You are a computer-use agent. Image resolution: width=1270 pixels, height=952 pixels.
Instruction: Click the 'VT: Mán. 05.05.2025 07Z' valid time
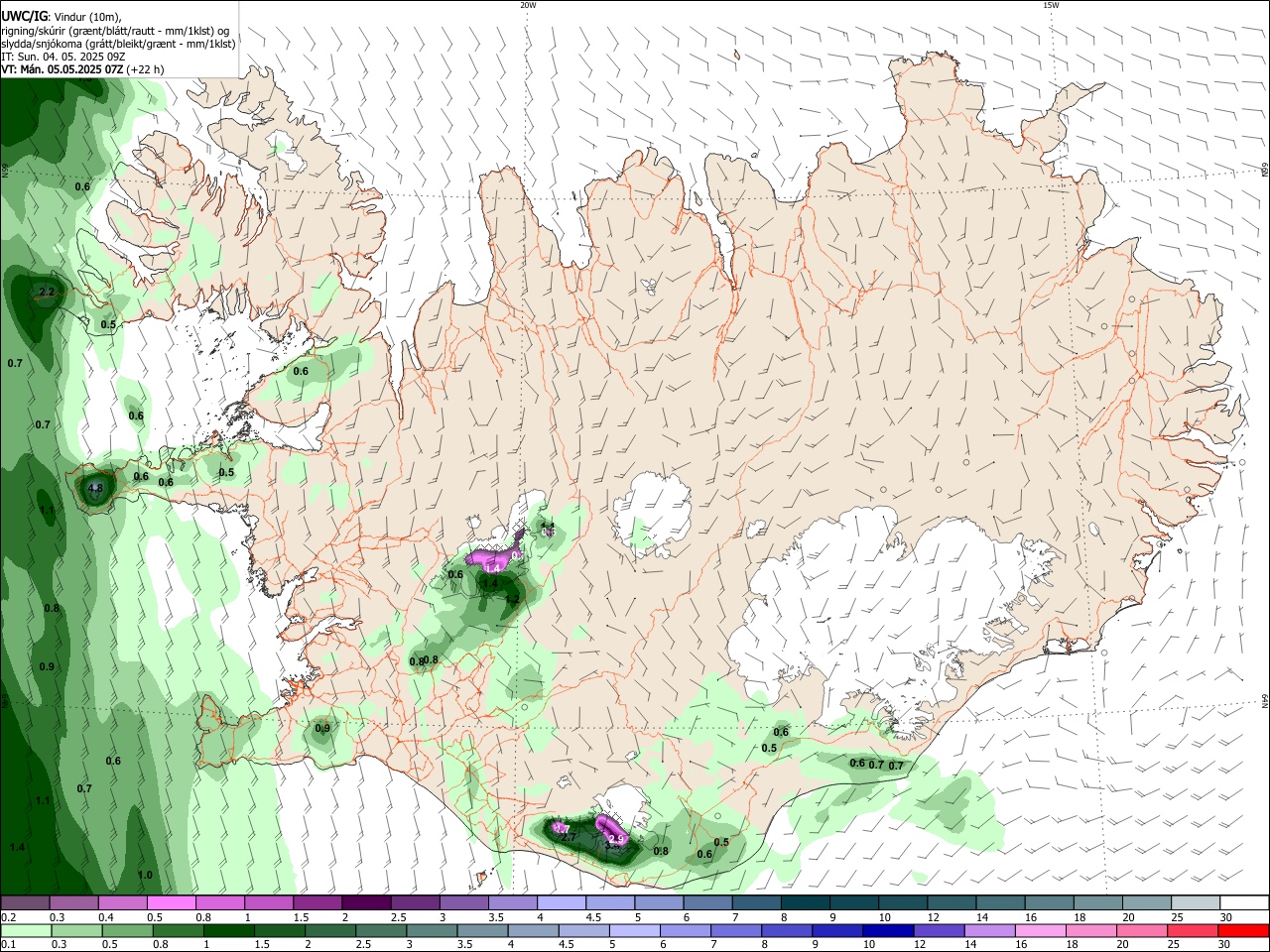[x=63, y=69]
